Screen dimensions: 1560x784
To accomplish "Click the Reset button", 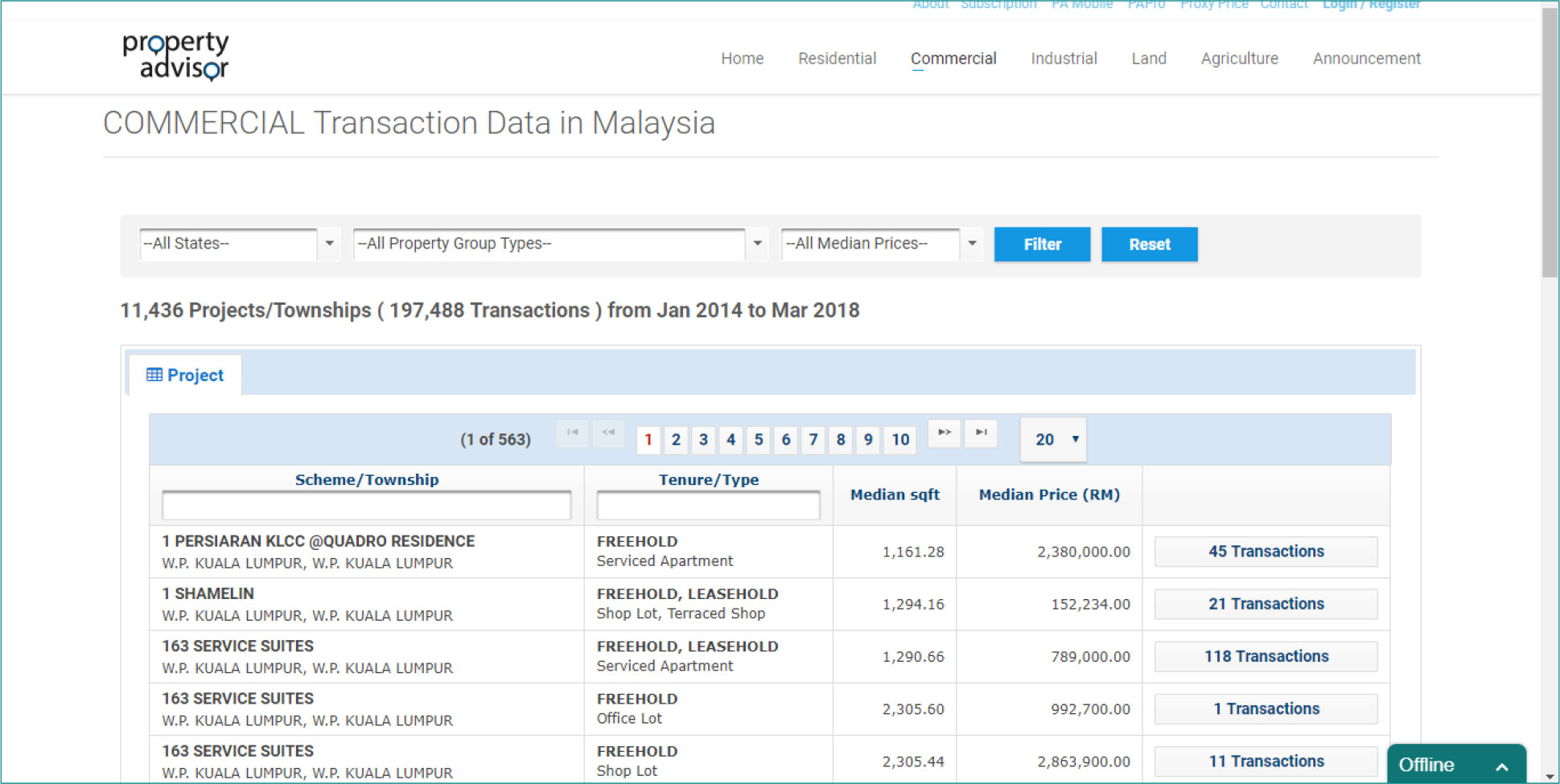I will pos(1149,244).
